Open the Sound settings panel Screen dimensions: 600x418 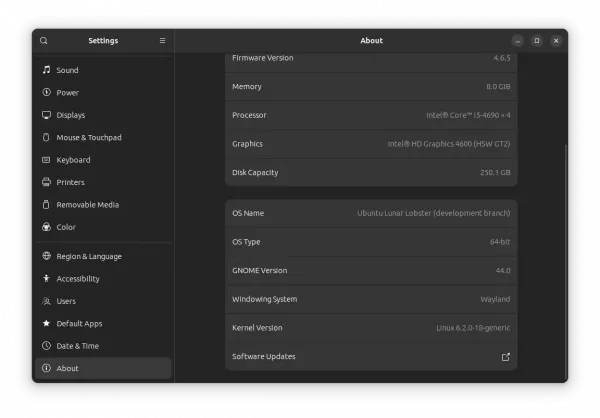pos(103,70)
